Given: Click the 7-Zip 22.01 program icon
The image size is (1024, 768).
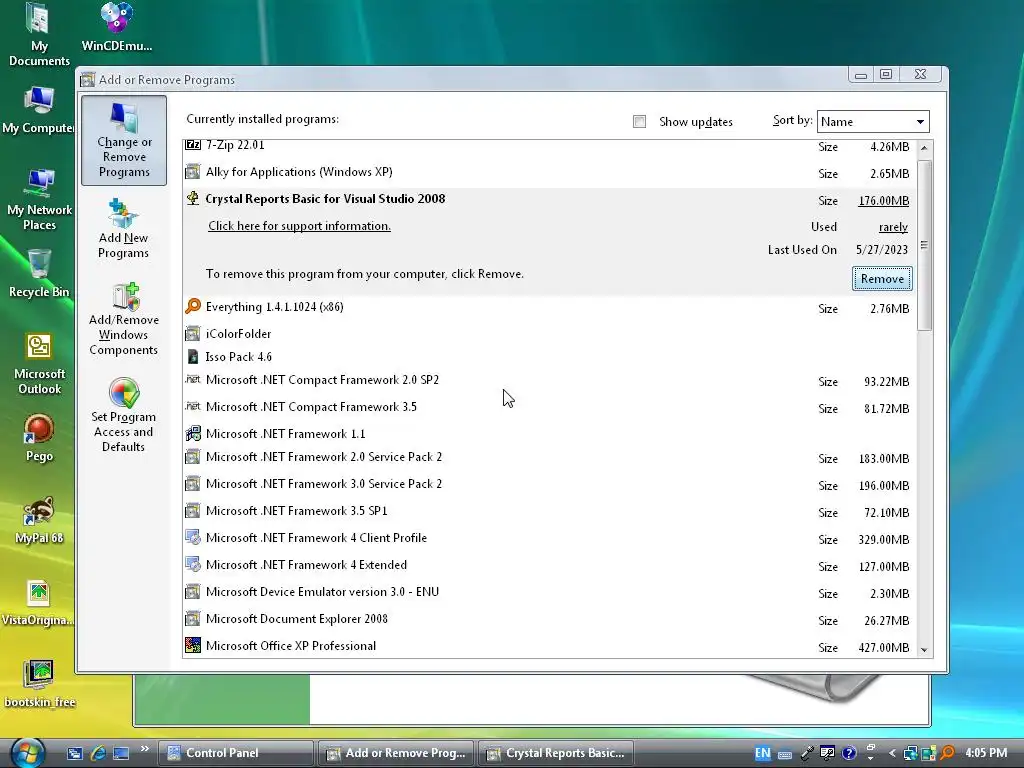Looking at the screenshot, I should pos(193,145).
